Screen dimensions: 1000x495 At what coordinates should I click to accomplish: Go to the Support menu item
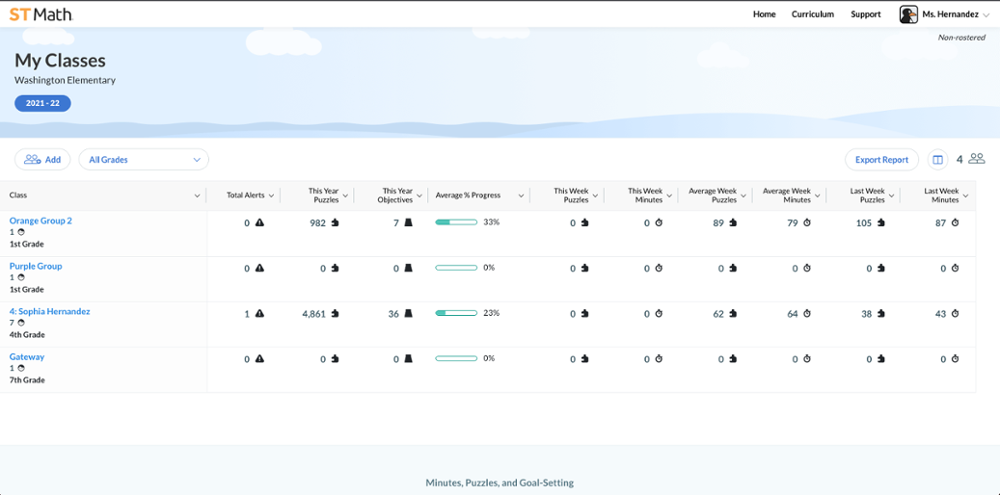[x=865, y=14]
